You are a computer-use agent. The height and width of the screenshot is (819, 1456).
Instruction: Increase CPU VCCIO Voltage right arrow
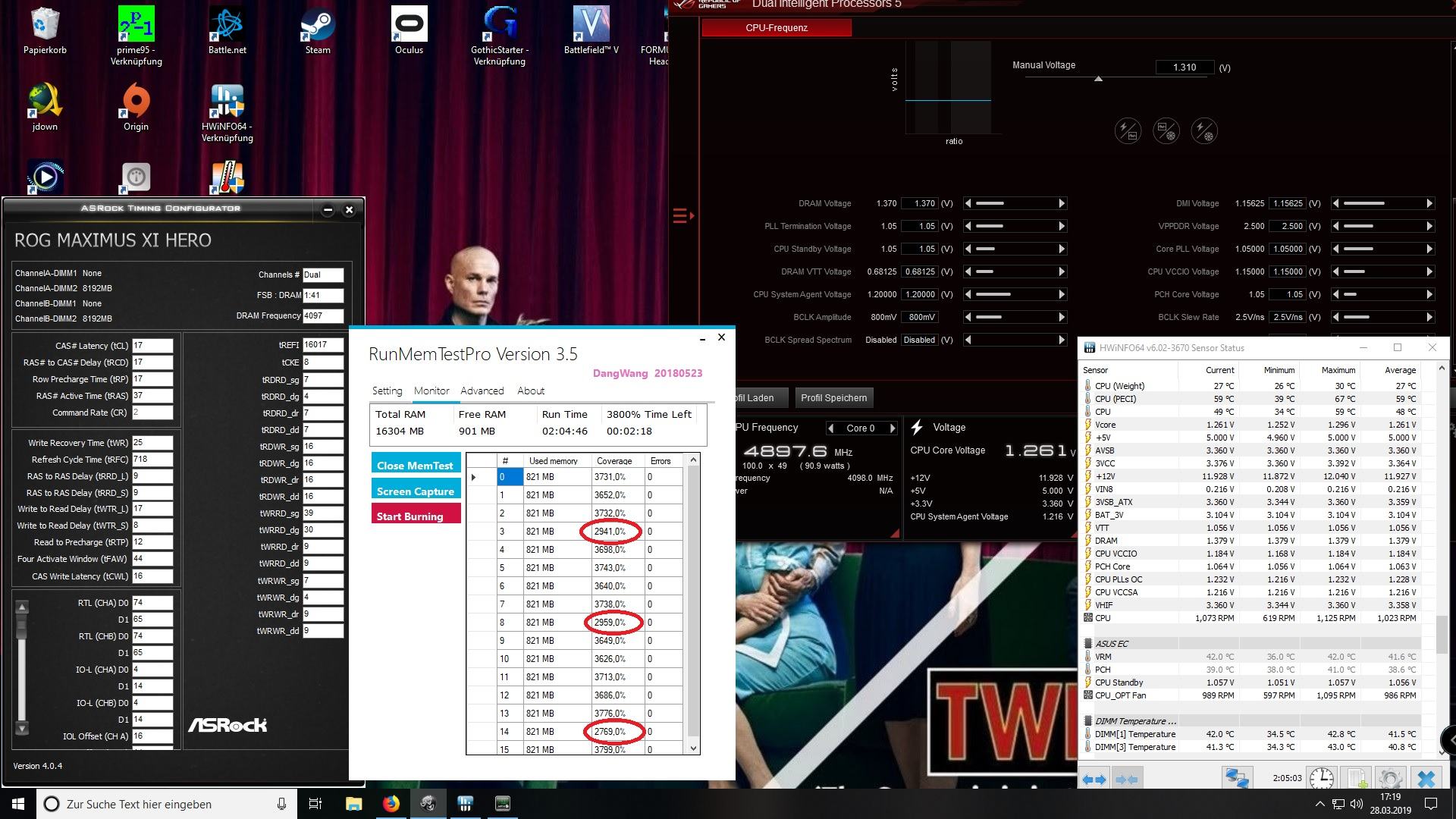1429,271
